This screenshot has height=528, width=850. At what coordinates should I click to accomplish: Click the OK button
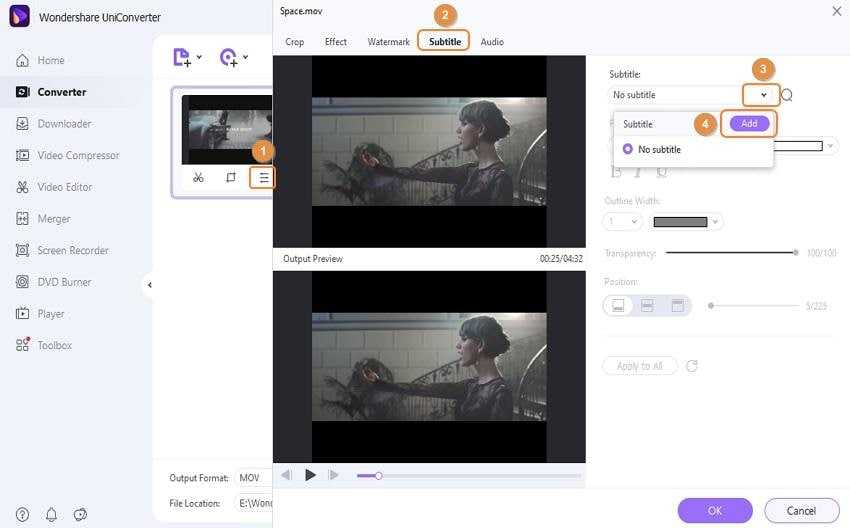714,510
